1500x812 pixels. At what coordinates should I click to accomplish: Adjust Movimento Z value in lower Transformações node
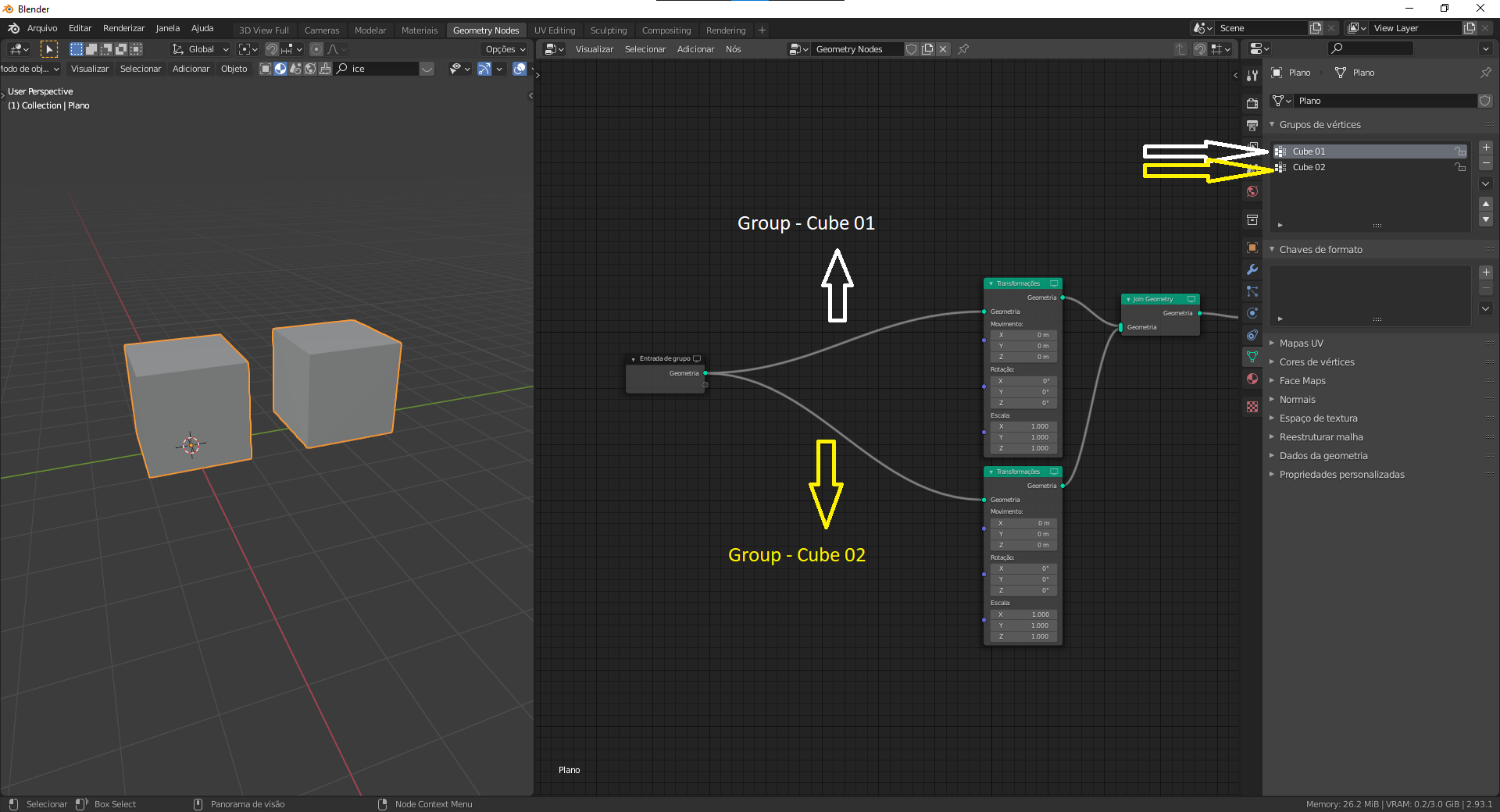tap(1024, 545)
